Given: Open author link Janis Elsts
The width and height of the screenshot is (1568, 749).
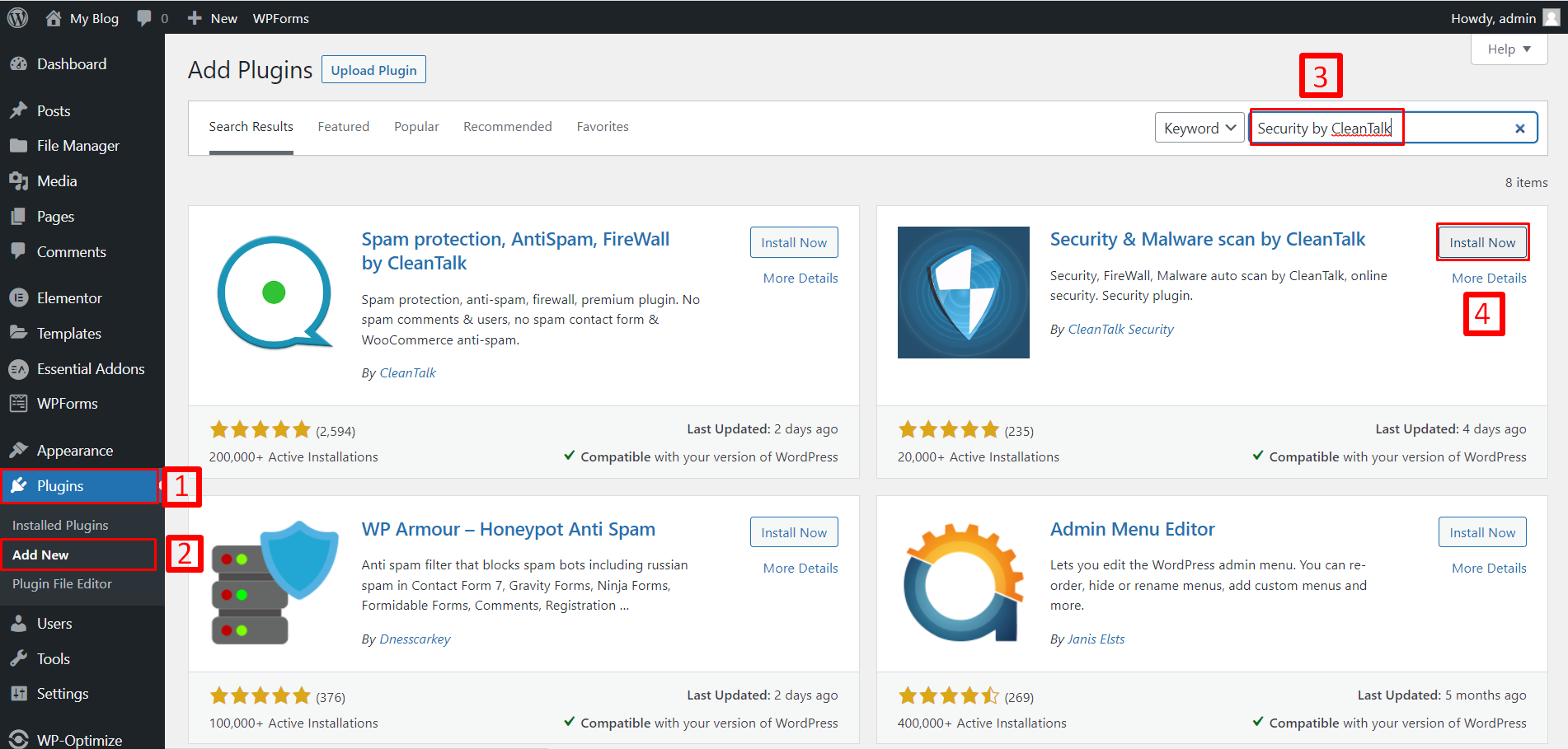Looking at the screenshot, I should point(1096,639).
